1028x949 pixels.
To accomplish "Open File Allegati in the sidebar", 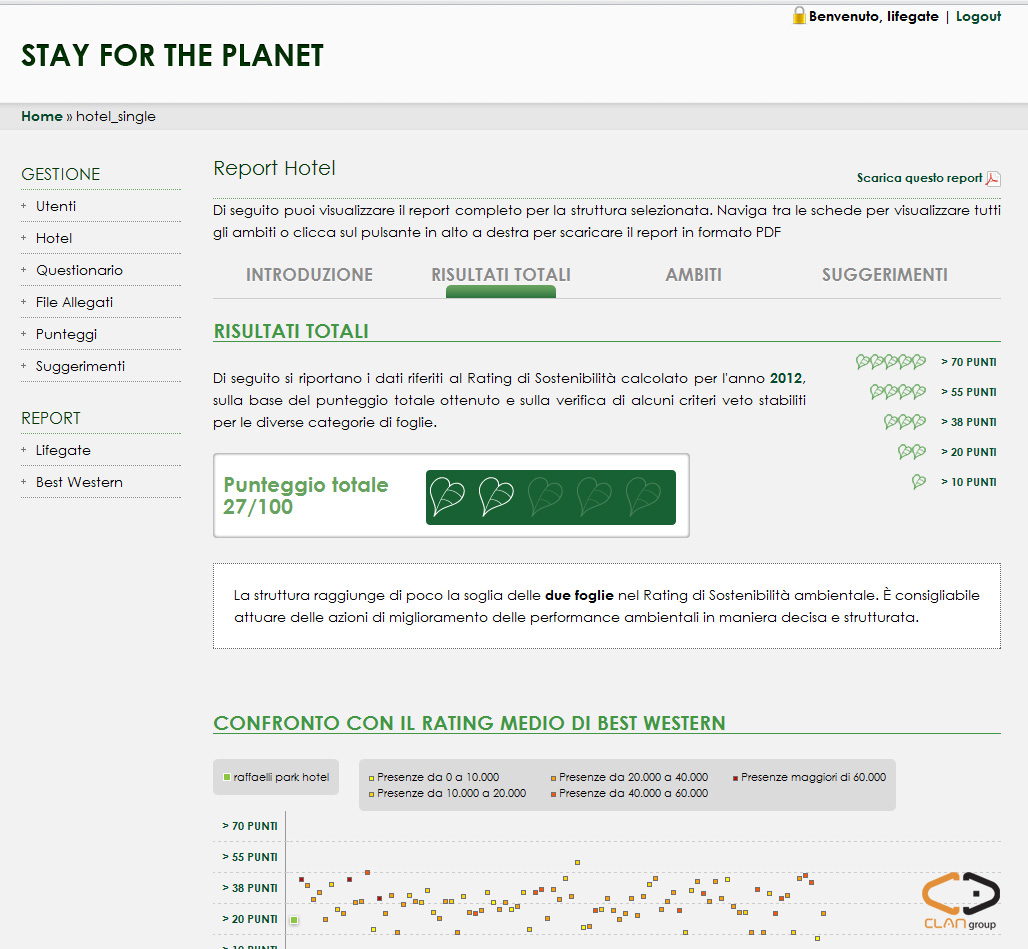I will coord(74,302).
